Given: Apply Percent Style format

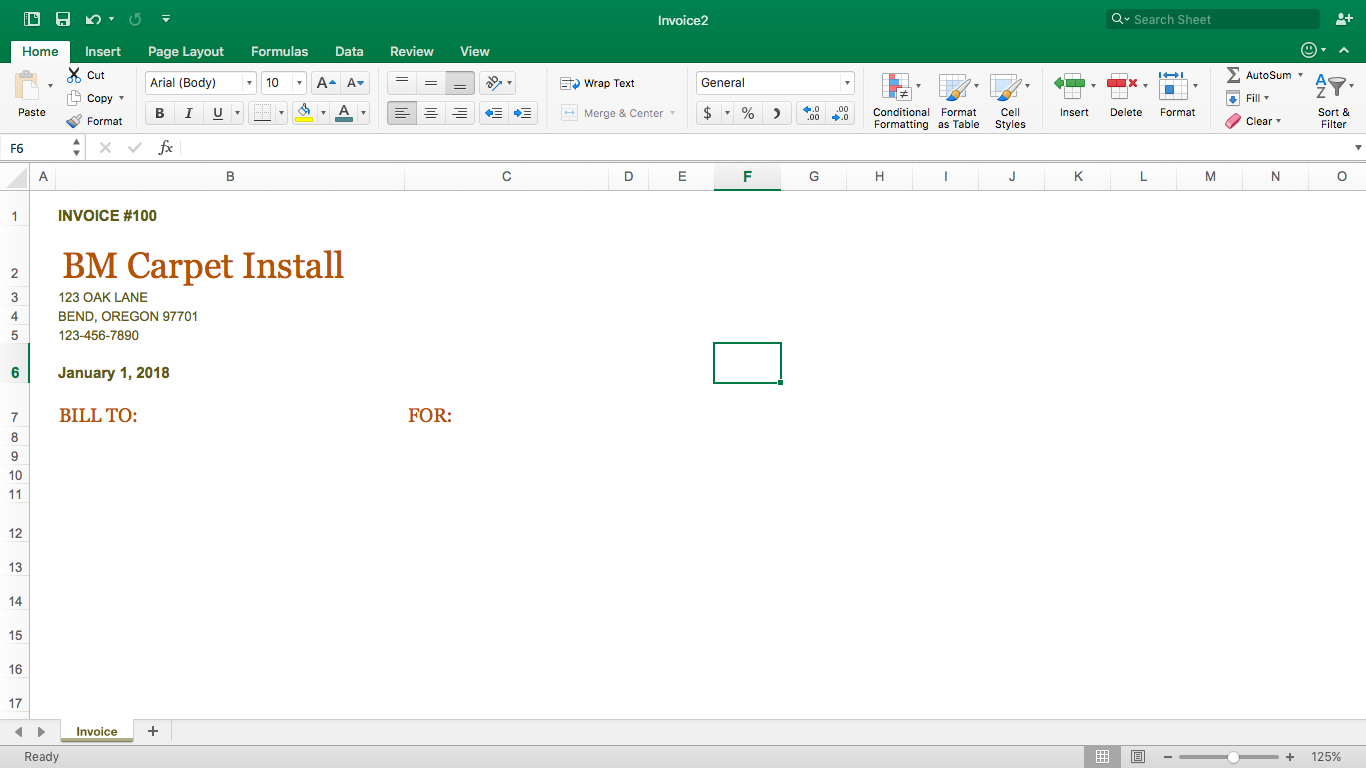Looking at the screenshot, I should pos(748,113).
